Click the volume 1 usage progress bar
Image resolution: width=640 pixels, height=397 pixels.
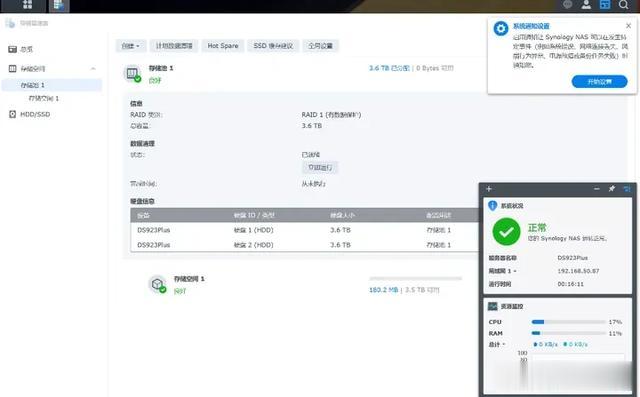click(416, 278)
